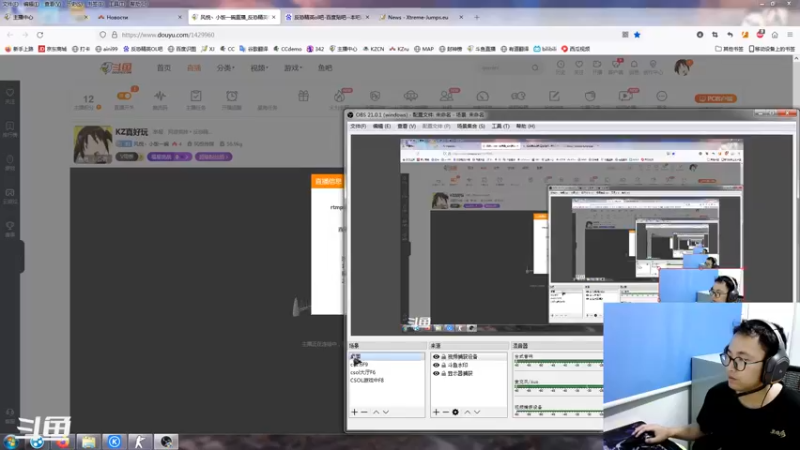Open the gift box icon on Douyu toolbar

pos(304,96)
